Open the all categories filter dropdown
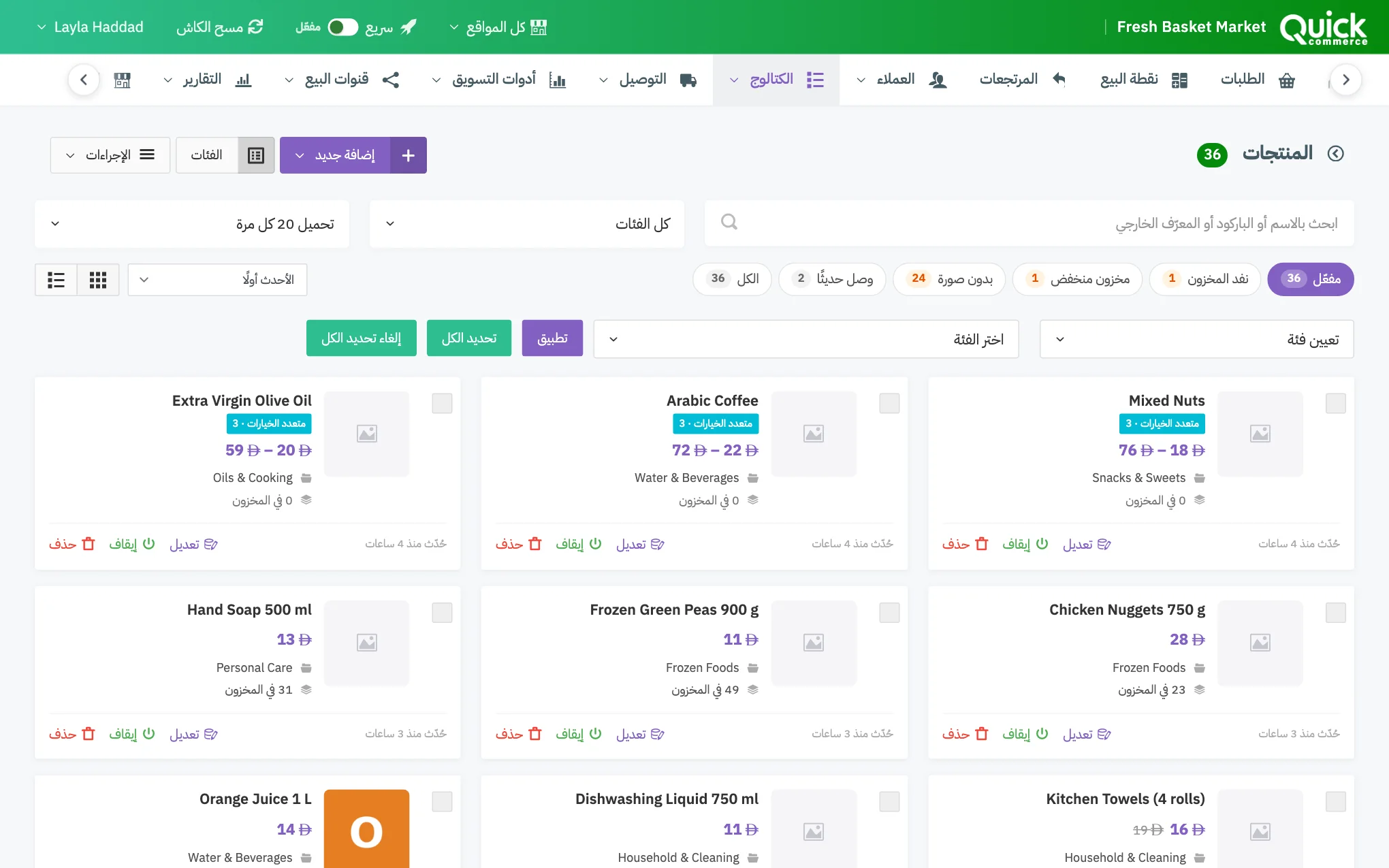 526,224
